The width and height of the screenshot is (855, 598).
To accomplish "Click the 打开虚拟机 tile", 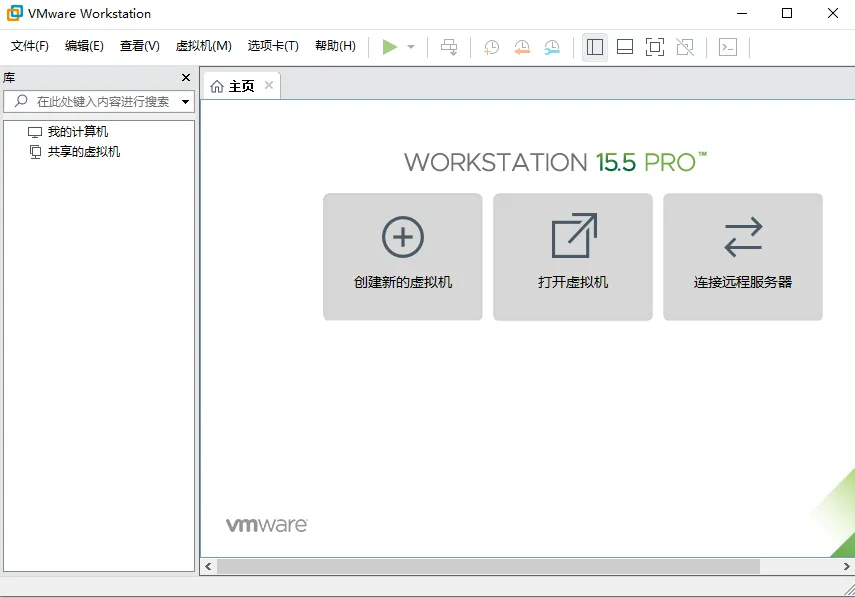I will click(x=573, y=257).
